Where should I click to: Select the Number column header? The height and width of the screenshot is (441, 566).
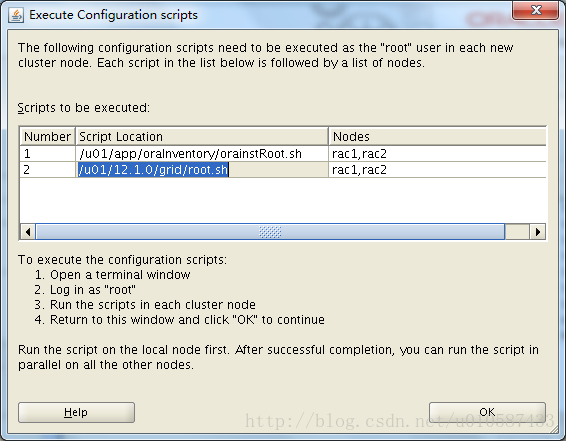coord(47,136)
